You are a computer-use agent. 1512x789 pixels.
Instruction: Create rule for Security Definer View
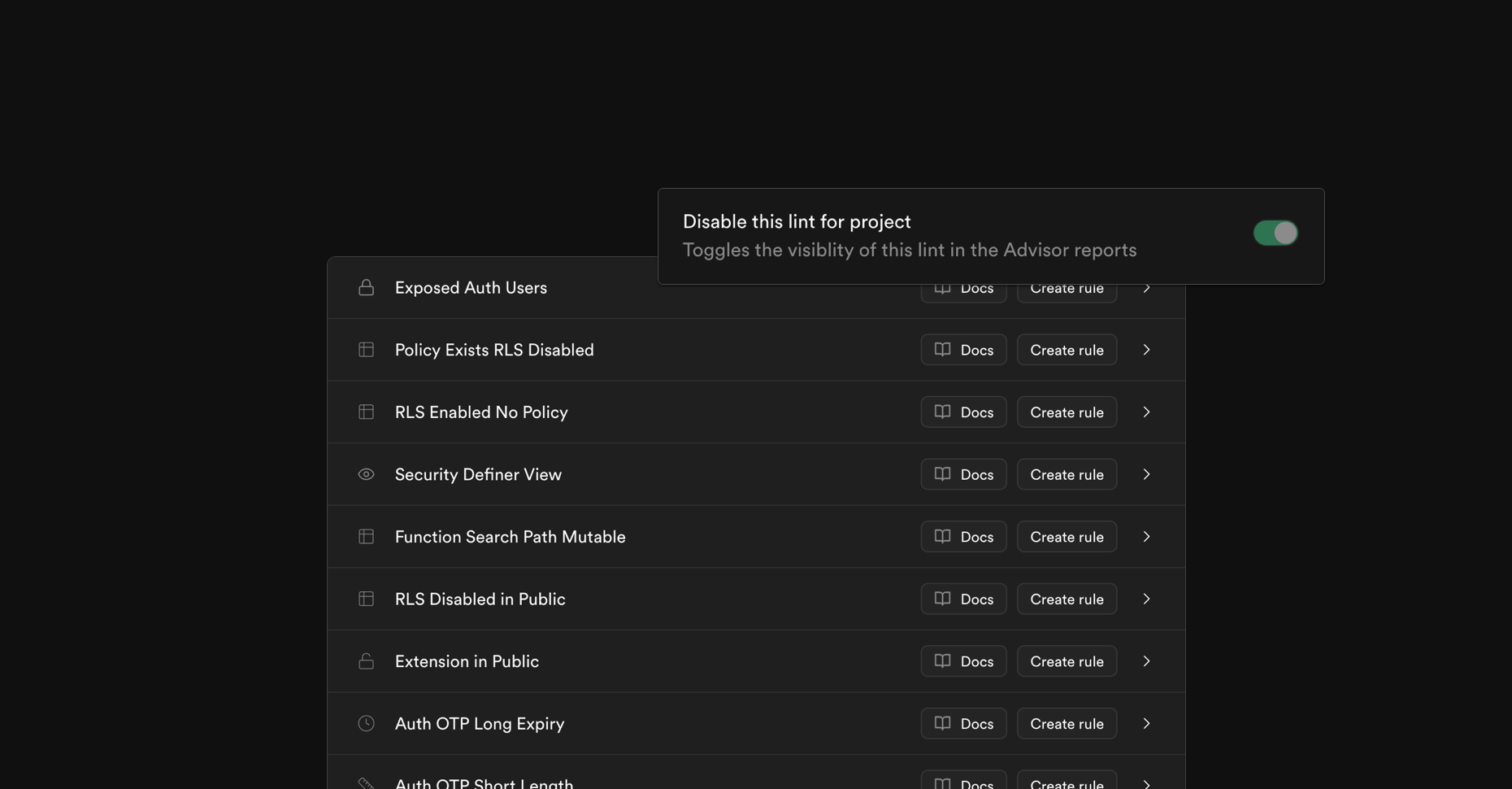[x=1067, y=474]
